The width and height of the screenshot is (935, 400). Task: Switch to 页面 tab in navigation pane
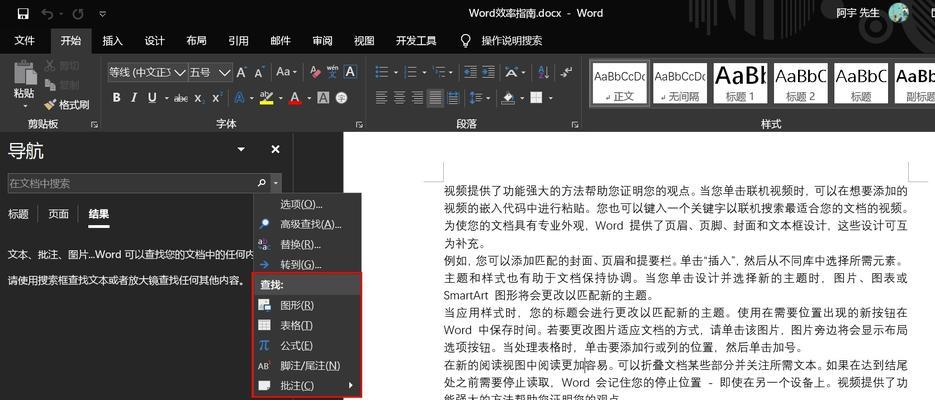click(58, 214)
